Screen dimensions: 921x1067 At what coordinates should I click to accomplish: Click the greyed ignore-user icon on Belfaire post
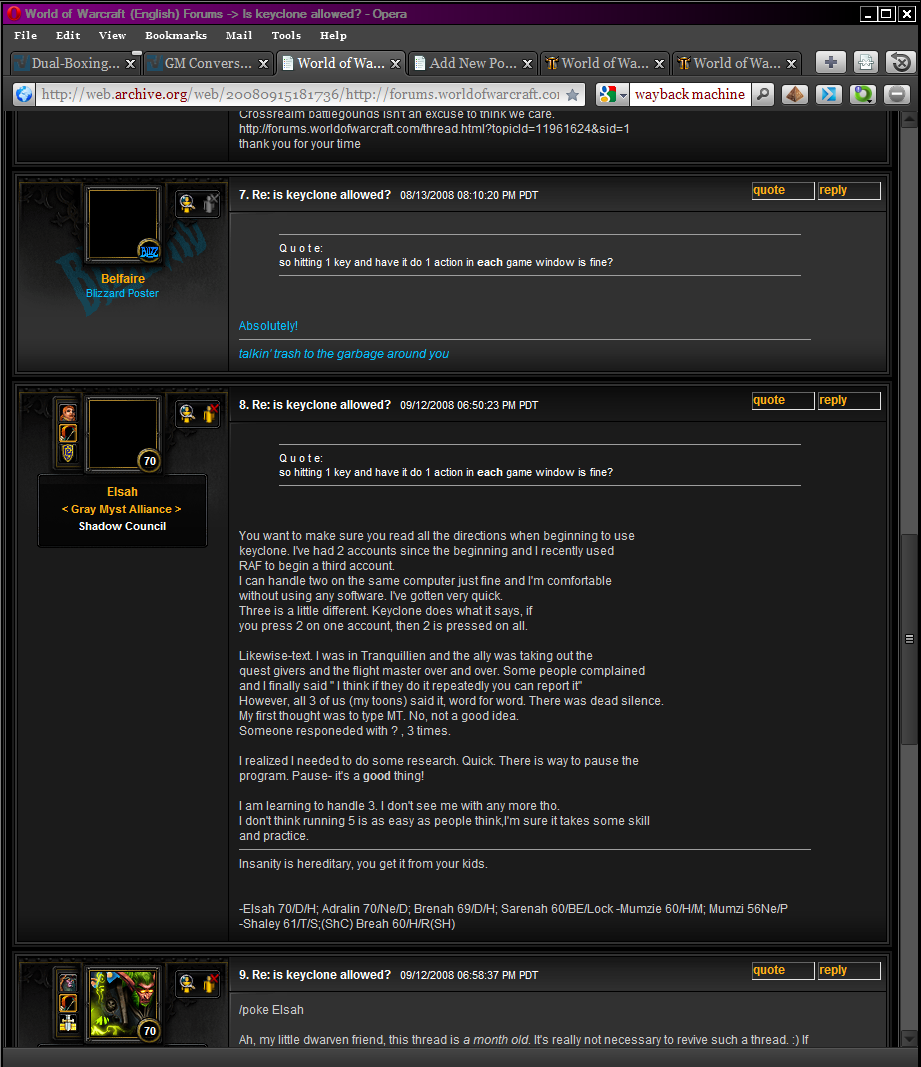210,203
